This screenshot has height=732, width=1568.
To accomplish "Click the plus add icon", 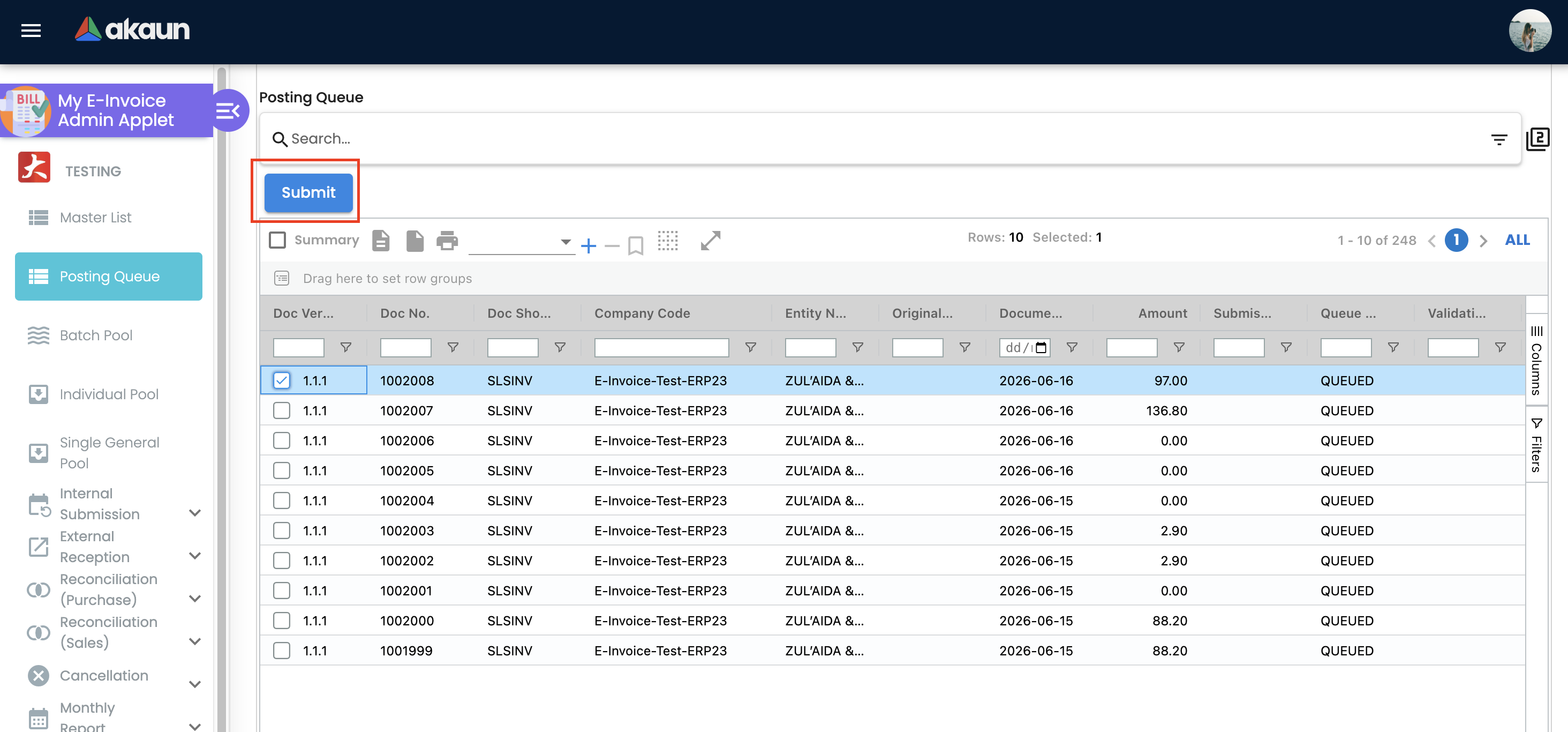I will coord(588,246).
